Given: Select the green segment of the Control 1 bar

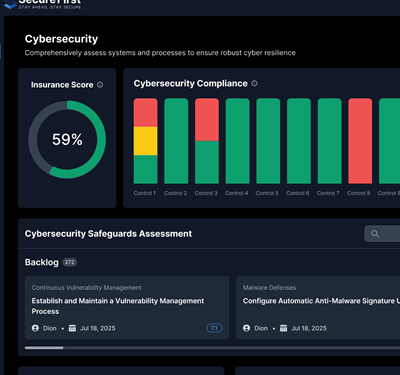Looking at the screenshot, I should (x=146, y=169).
